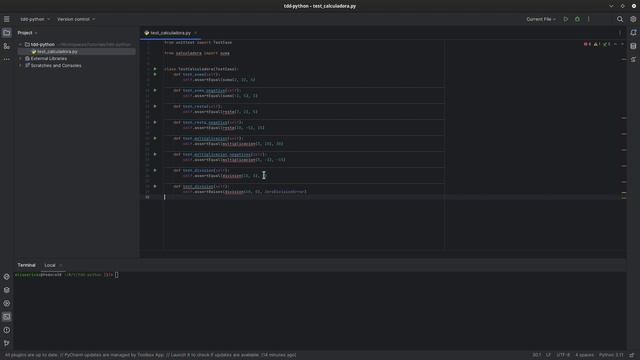Open the main hamburger menu
This screenshot has width=640, height=360.
click(7, 19)
